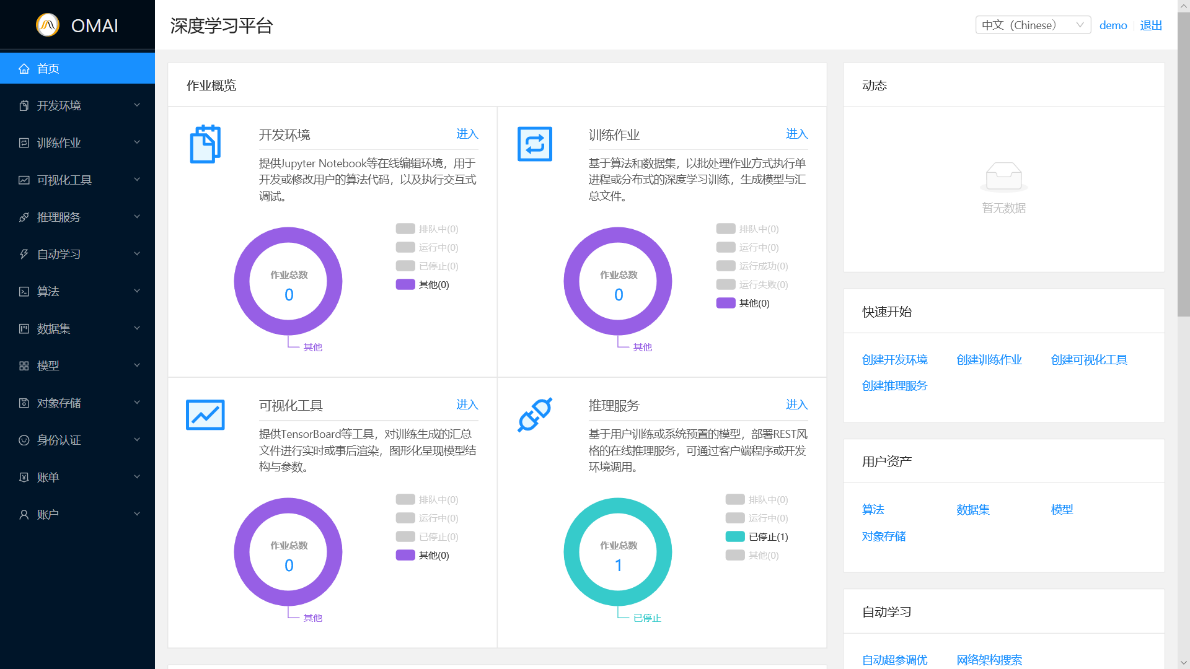Screen dimensions: 1190x669
Task: Click the 推理服务 plug card icon
Action: click(x=534, y=414)
